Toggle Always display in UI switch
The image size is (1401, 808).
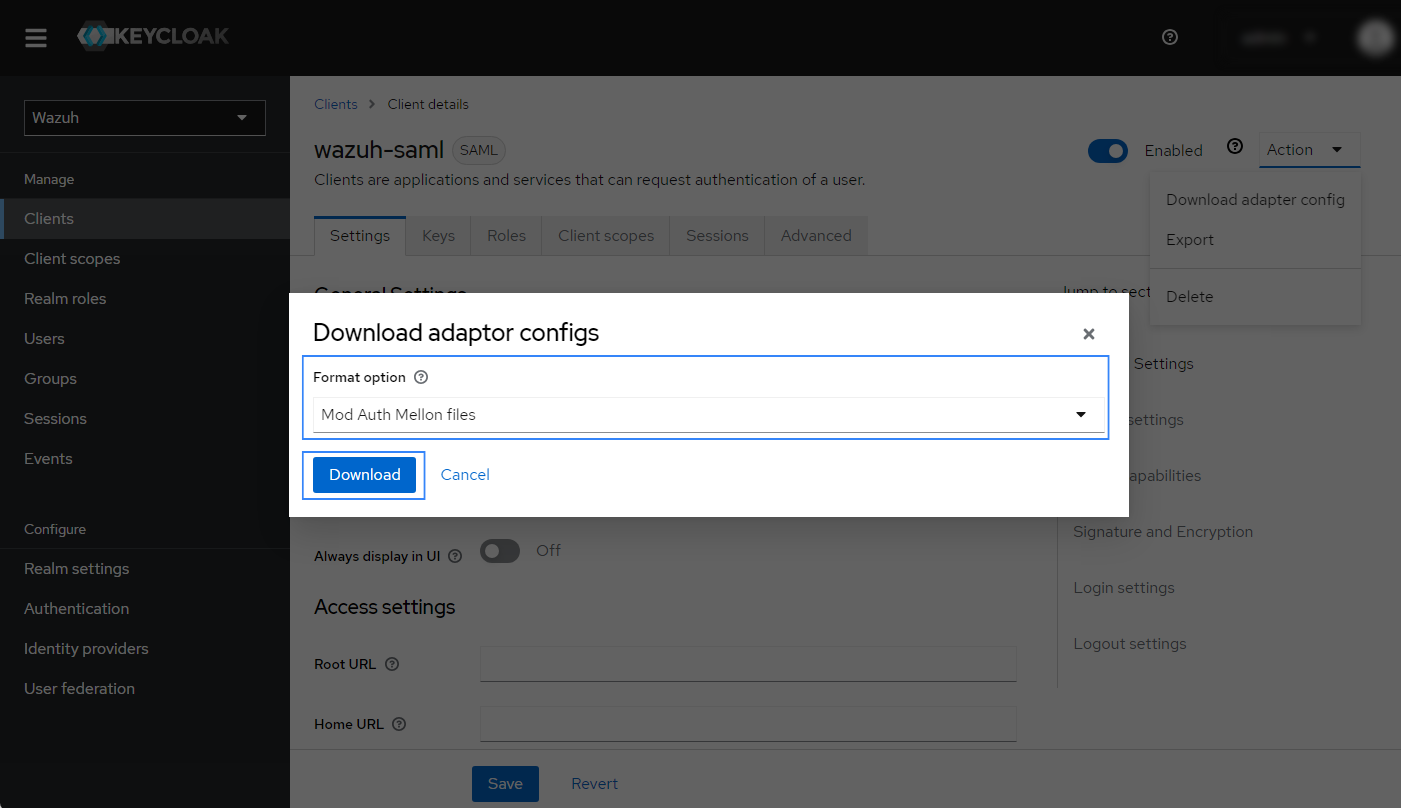(x=500, y=551)
